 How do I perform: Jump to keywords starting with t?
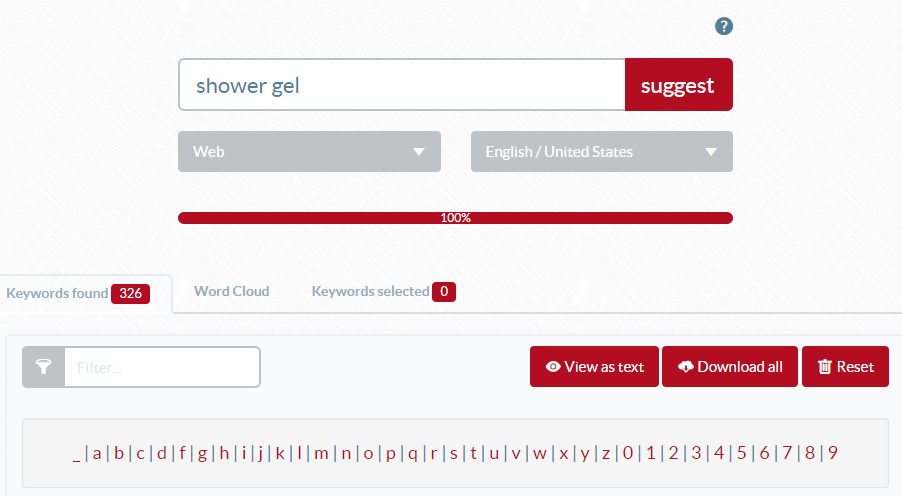coord(473,453)
